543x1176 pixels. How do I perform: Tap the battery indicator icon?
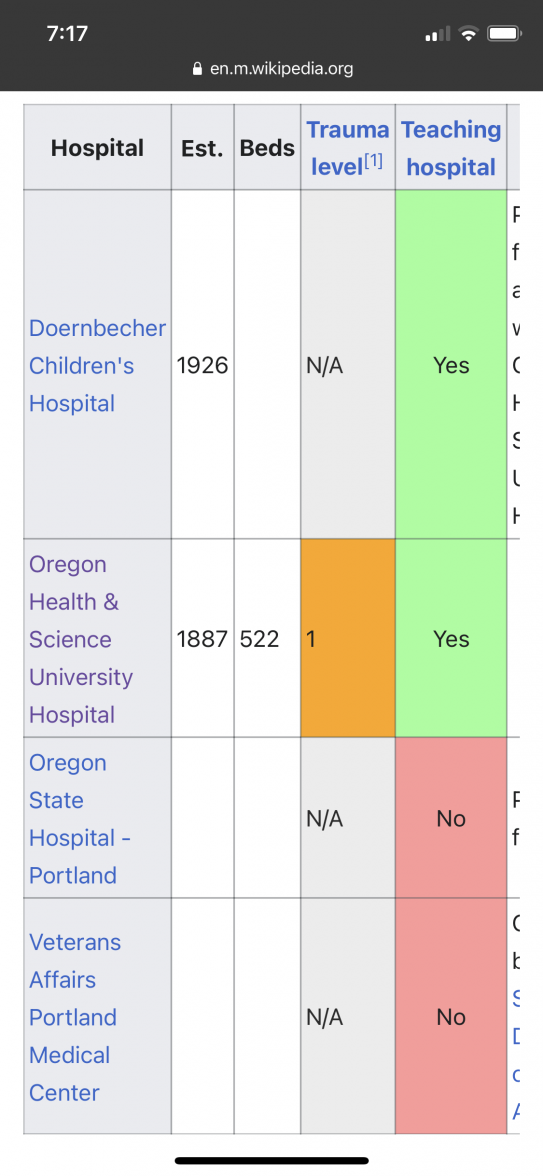pos(505,33)
